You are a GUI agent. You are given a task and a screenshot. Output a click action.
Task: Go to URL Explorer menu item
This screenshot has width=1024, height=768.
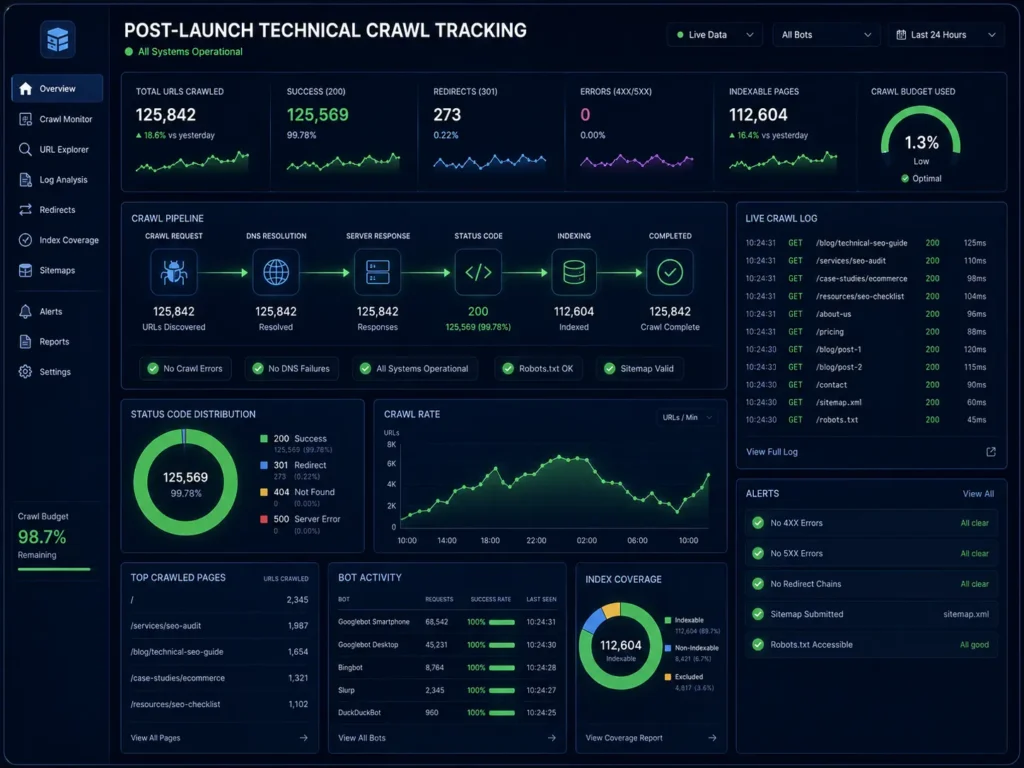57,150
